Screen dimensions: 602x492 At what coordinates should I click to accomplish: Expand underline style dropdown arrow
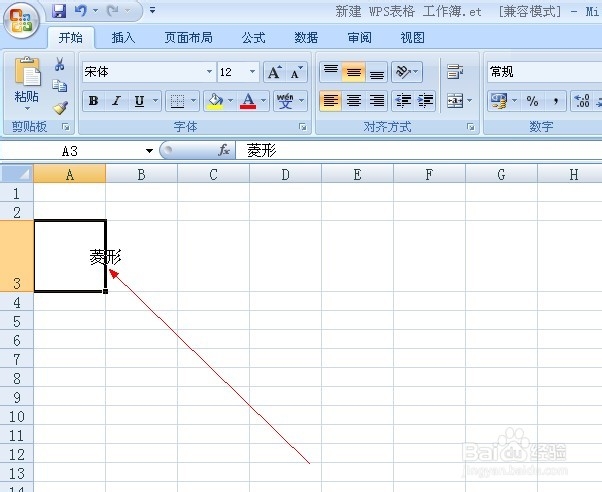pyautogui.click(x=155, y=101)
